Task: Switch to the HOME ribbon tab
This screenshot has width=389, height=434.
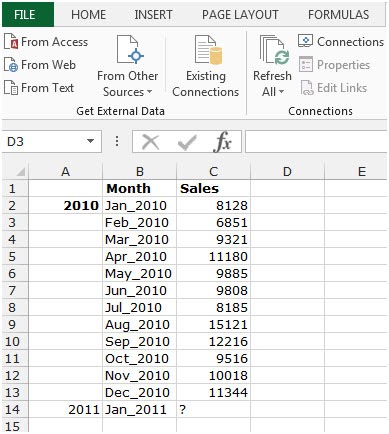Action: [88, 14]
